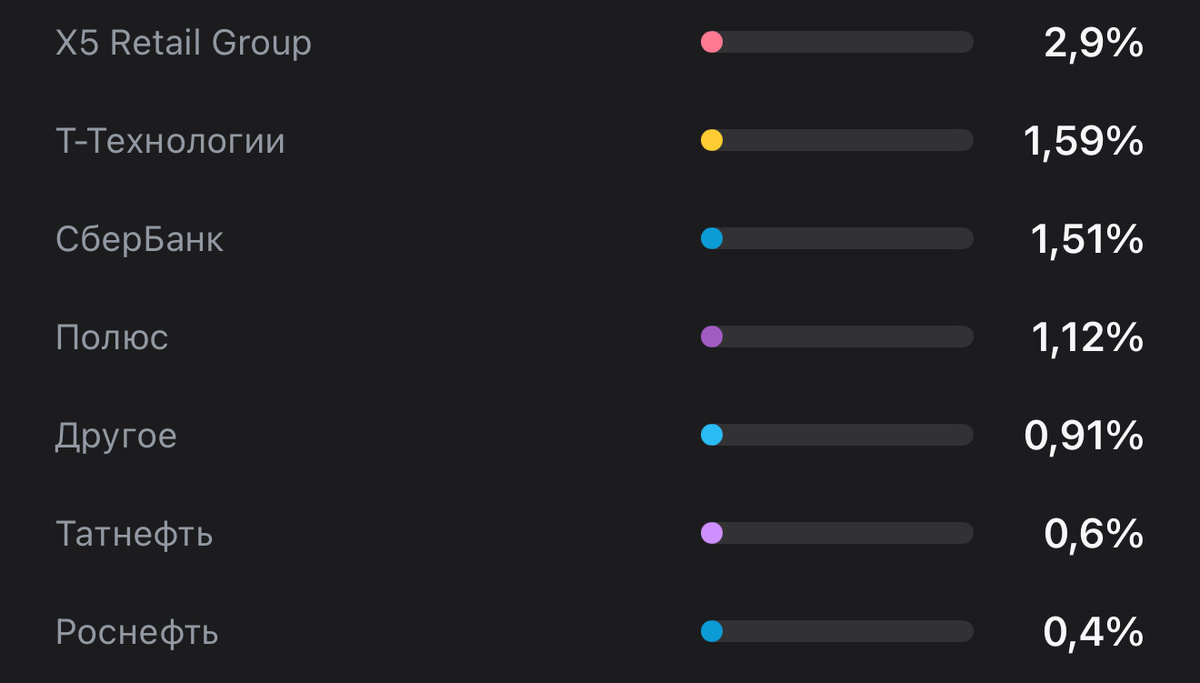Click the 1,51% share of СберБанк

click(1086, 239)
